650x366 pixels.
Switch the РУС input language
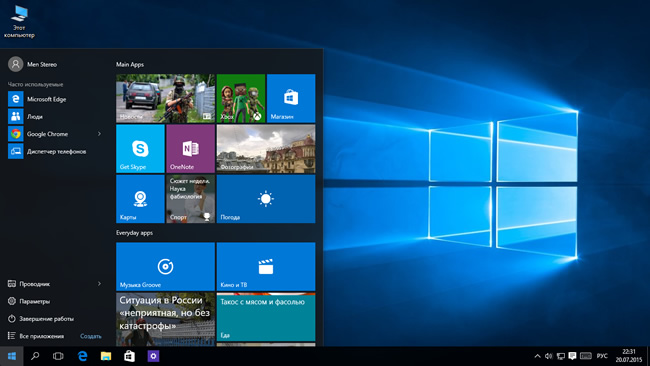point(602,356)
